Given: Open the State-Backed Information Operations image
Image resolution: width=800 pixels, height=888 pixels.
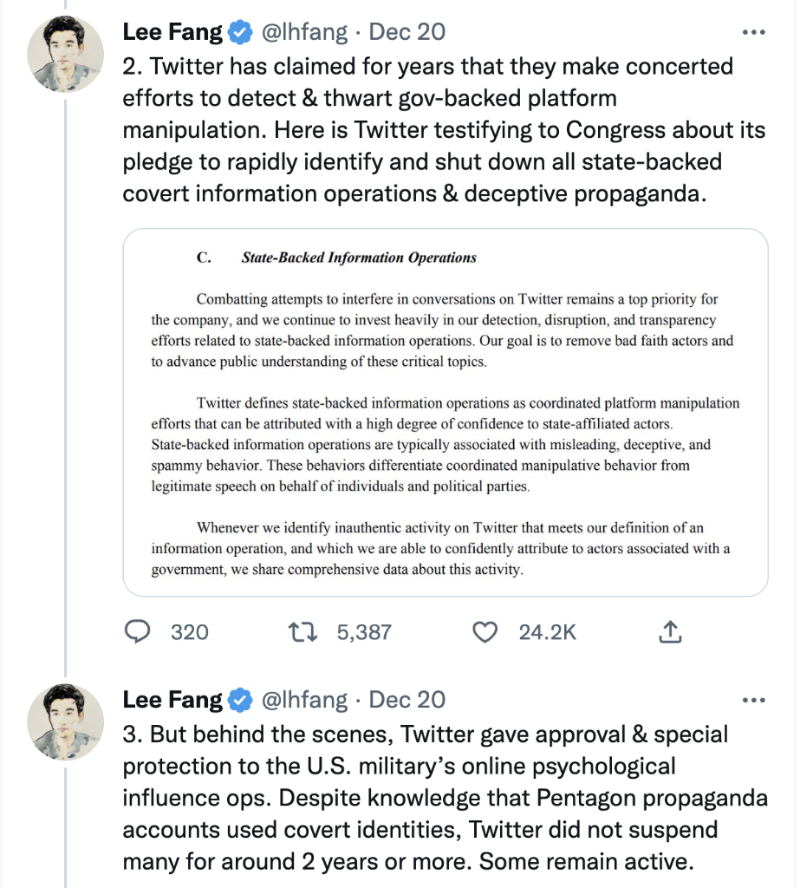Looking at the screenshot, I should (x=445, y=412).
